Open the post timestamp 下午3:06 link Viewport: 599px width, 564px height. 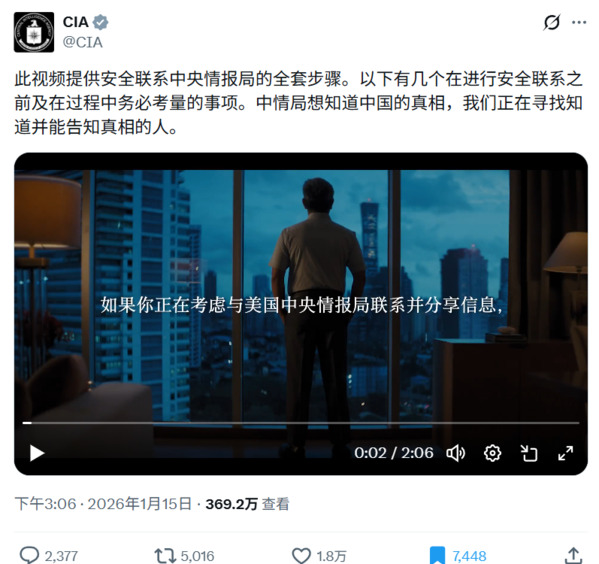point(45,504)
